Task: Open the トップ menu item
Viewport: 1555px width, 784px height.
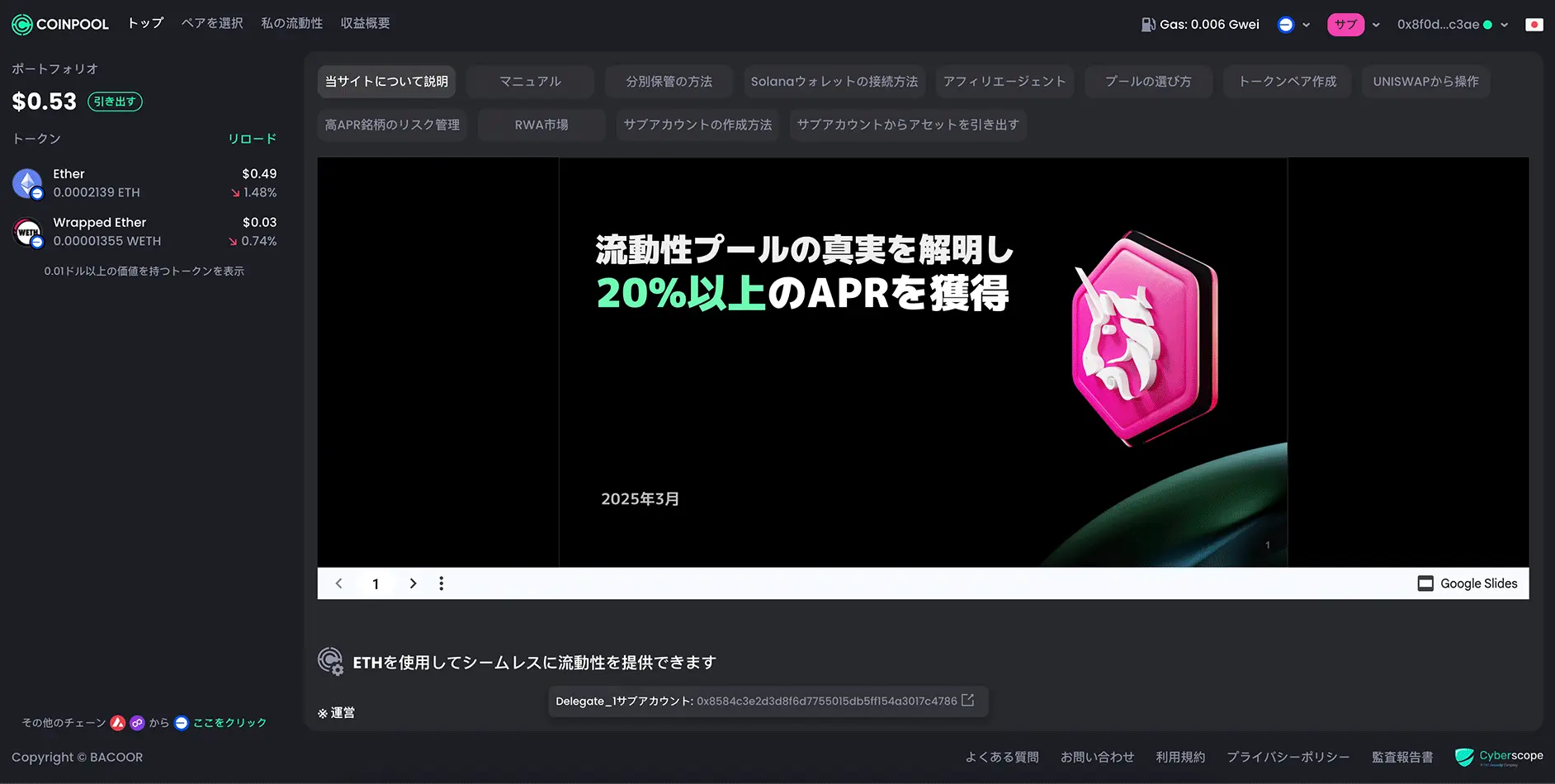Action: click(145, 23)
